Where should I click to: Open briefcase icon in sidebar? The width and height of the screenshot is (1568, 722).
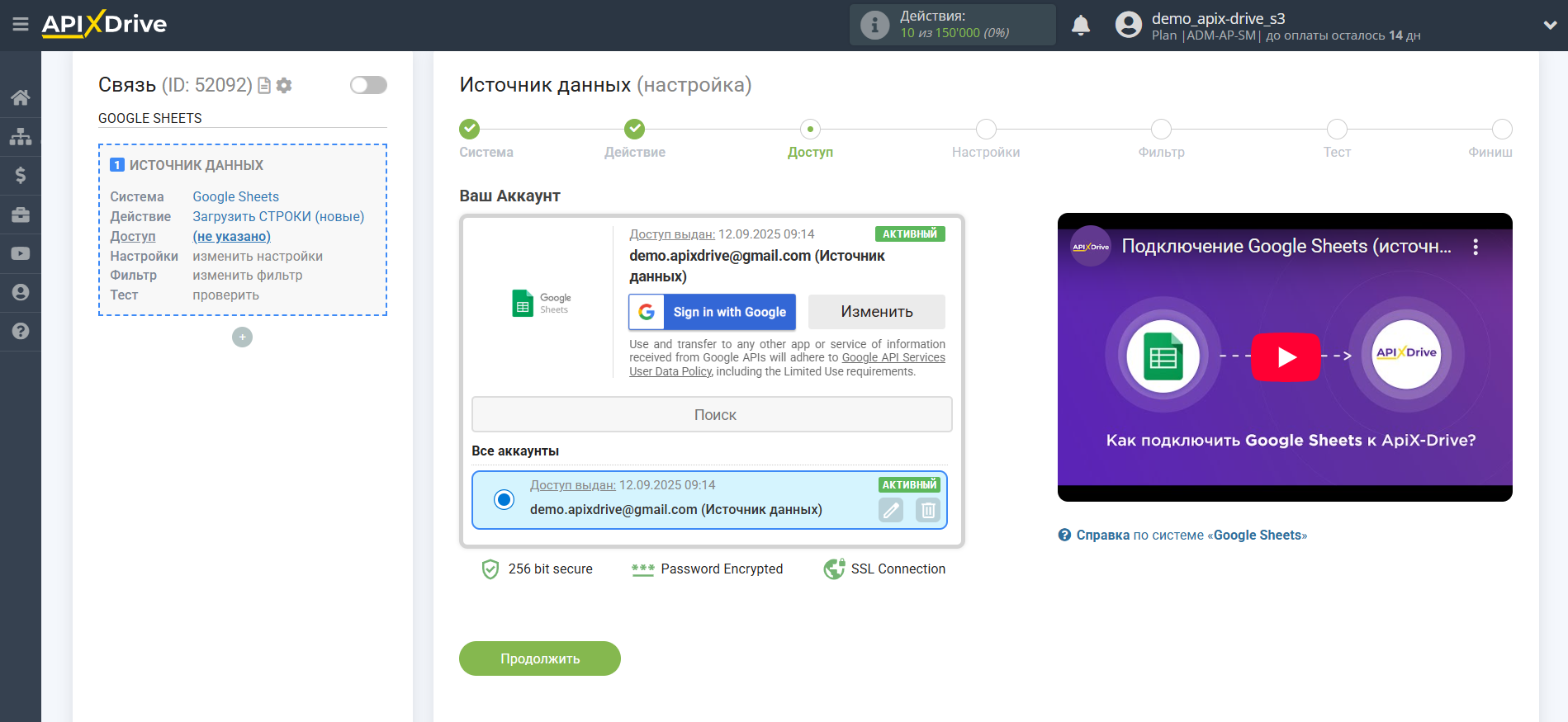tap(21, 215)
